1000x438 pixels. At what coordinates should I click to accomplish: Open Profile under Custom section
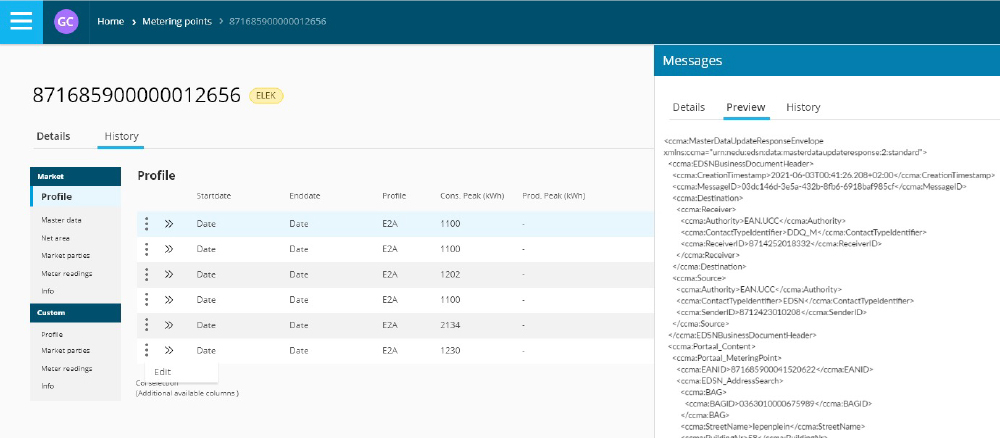click(x=52, y=334)
